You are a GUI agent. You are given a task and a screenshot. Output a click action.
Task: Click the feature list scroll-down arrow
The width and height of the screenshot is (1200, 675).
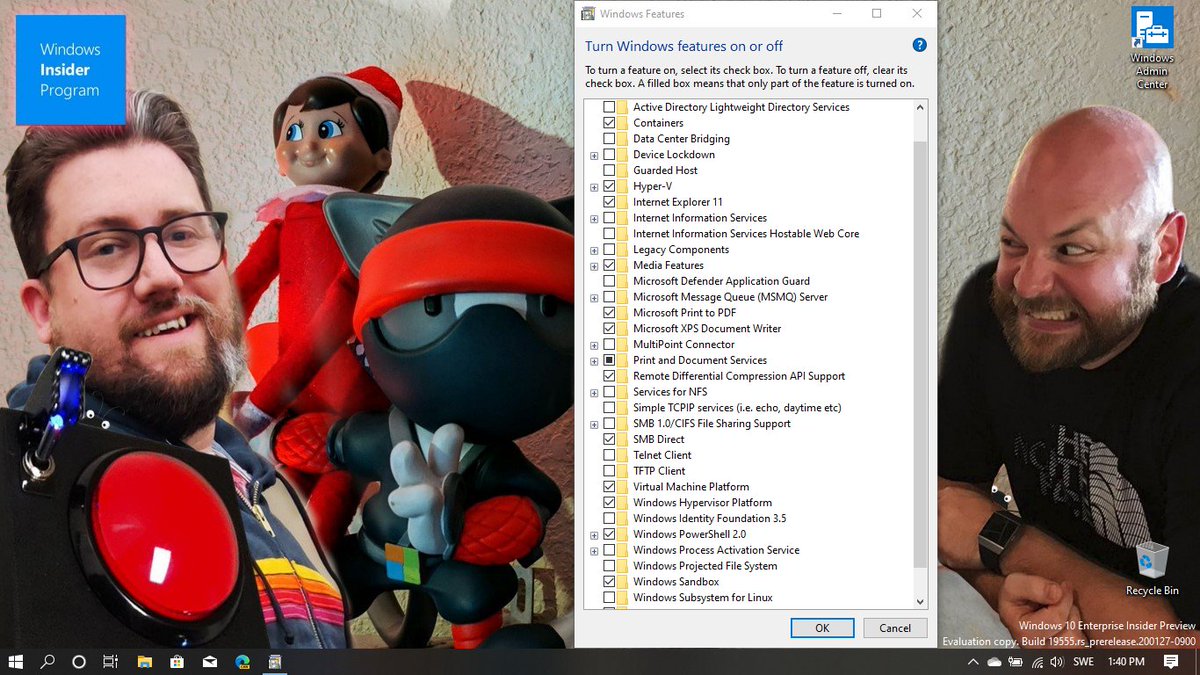pos(921,602)
